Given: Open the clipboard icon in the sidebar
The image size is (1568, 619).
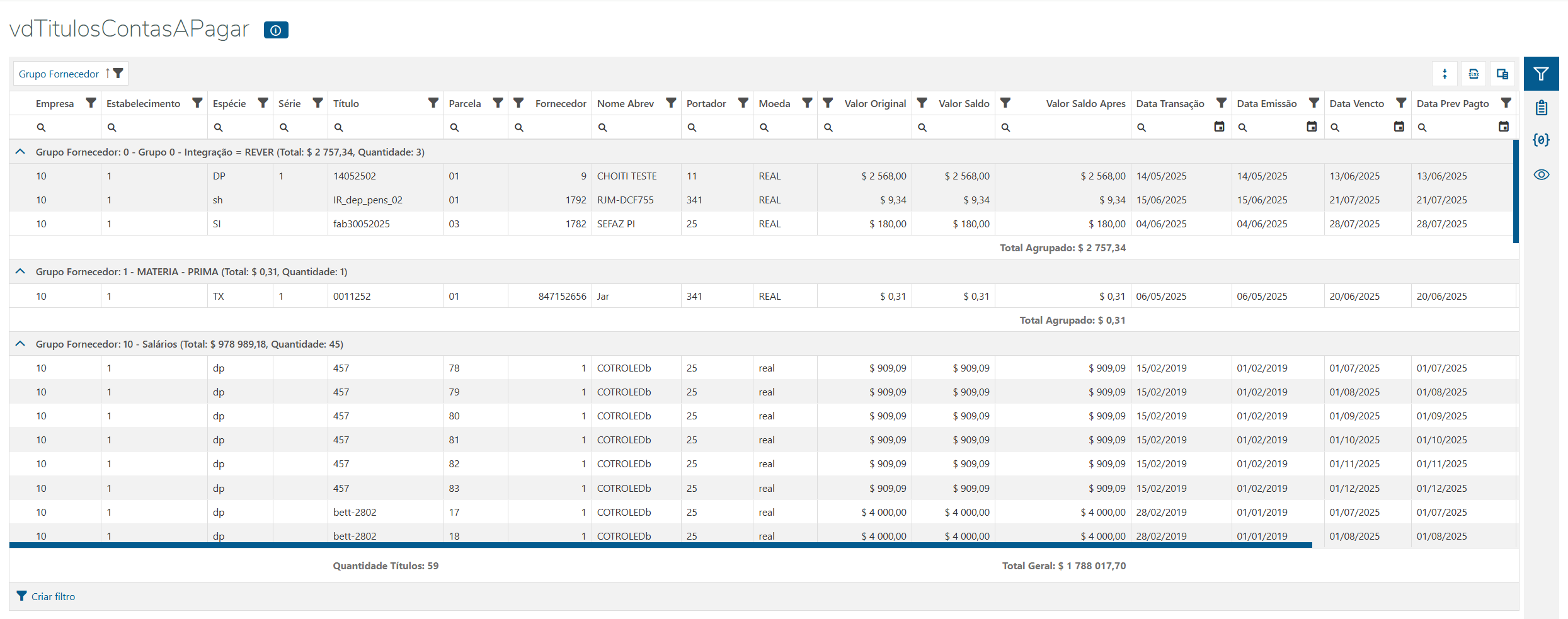Looking at the screenshot, I should point(1541,108).
